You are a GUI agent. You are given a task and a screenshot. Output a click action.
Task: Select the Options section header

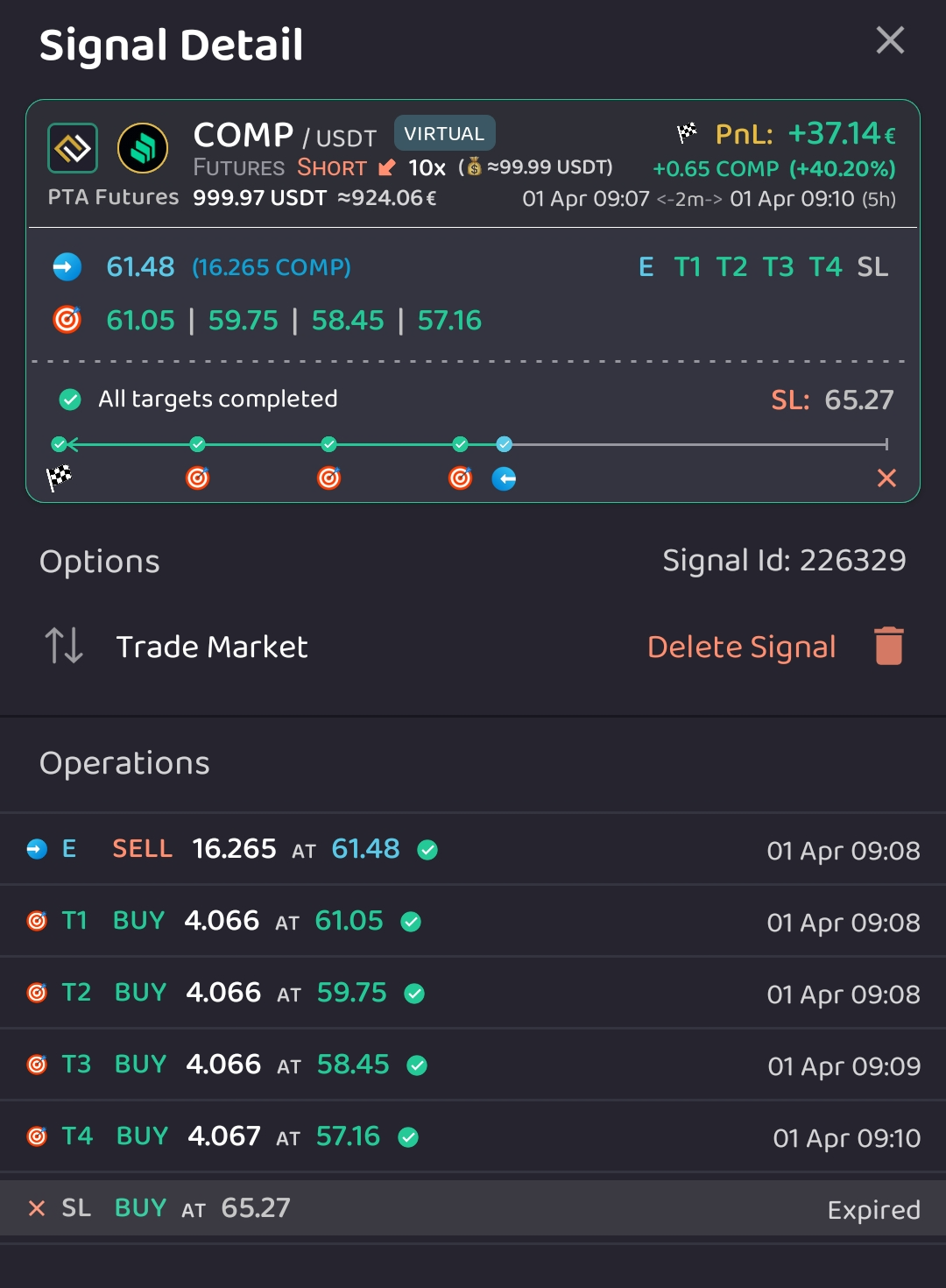[99, 561]
